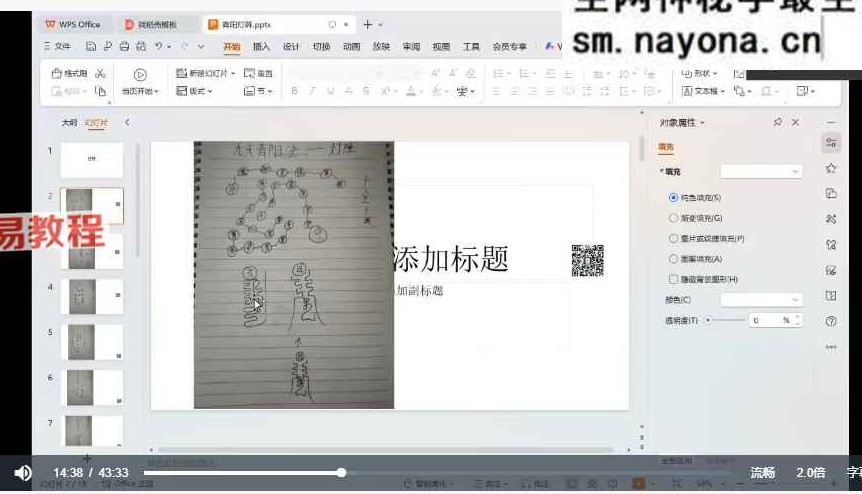Image resolution: width=862 pixels, height=494 pixels.
Task: Click the plus new tab icon
Action: [x=368, y=25]
